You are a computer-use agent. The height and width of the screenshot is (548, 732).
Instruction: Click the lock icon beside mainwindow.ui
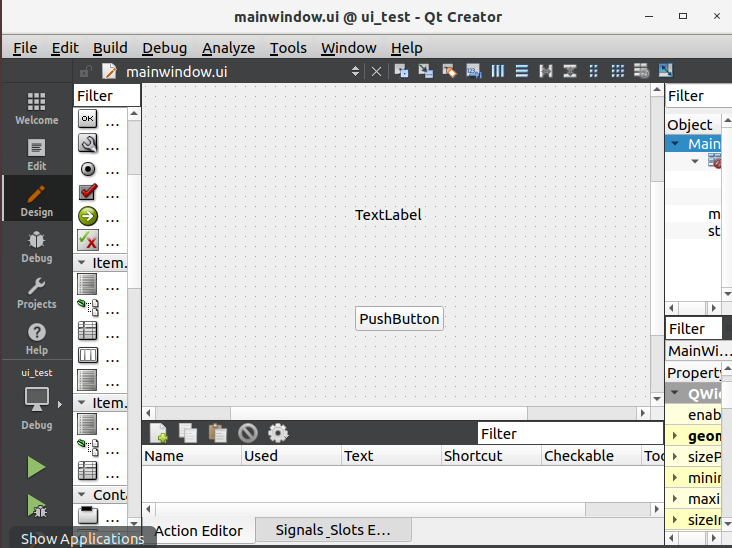coord(86,71)
